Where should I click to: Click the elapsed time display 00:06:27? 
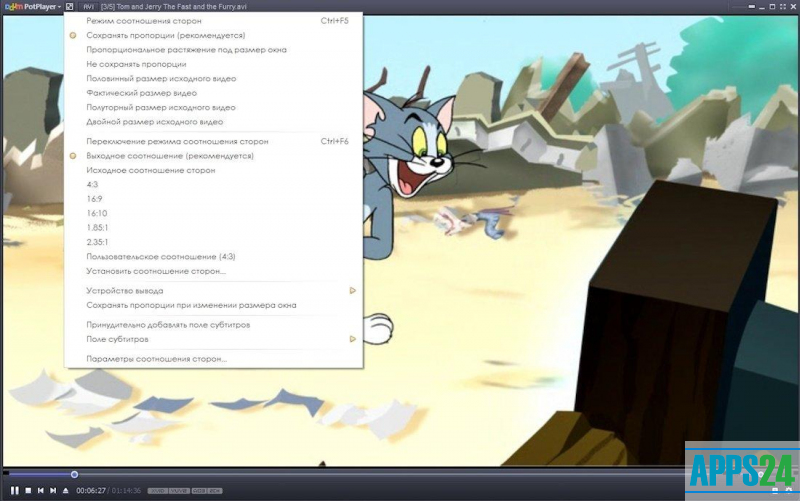pyautogui.click(x=92, y=491)
